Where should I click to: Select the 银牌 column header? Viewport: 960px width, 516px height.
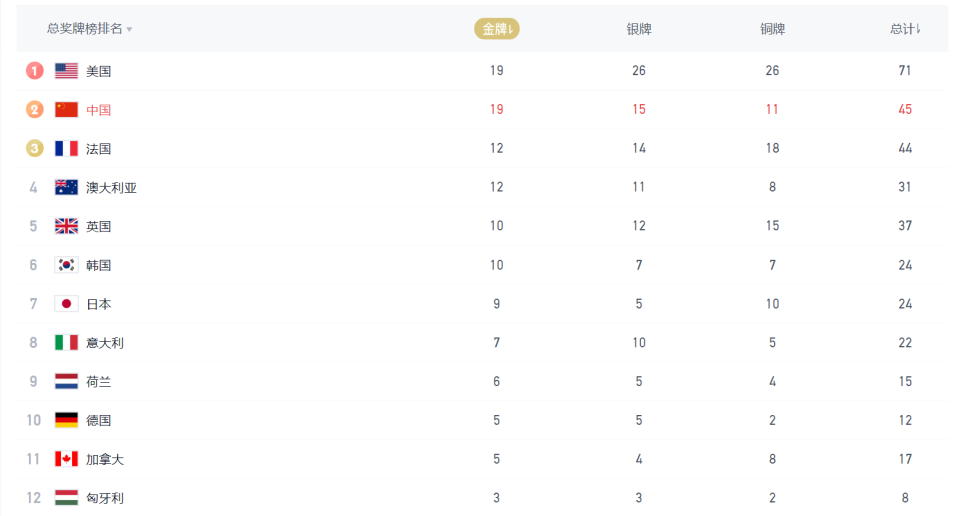tap(639, 29)
